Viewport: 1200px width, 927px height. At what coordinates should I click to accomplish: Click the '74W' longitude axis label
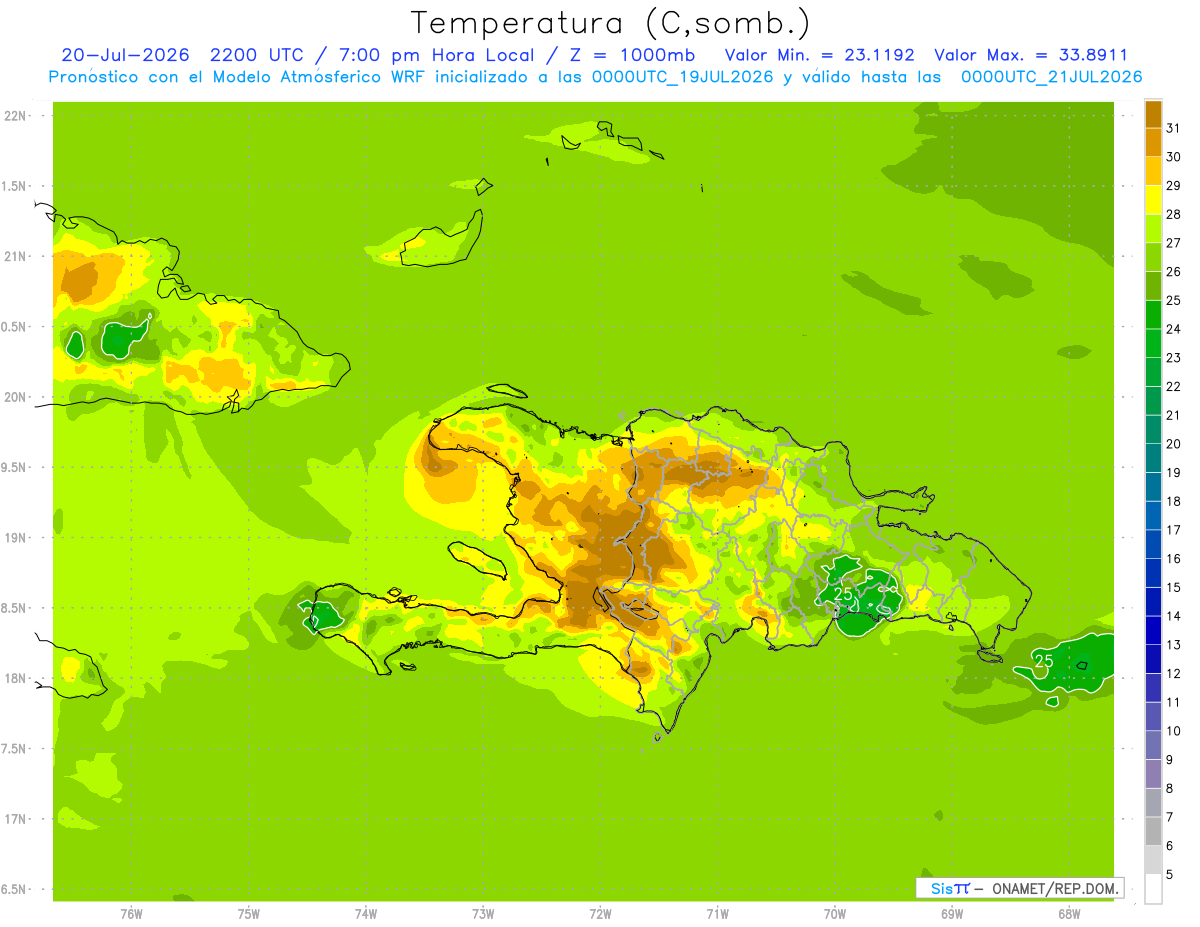point(365,913)
